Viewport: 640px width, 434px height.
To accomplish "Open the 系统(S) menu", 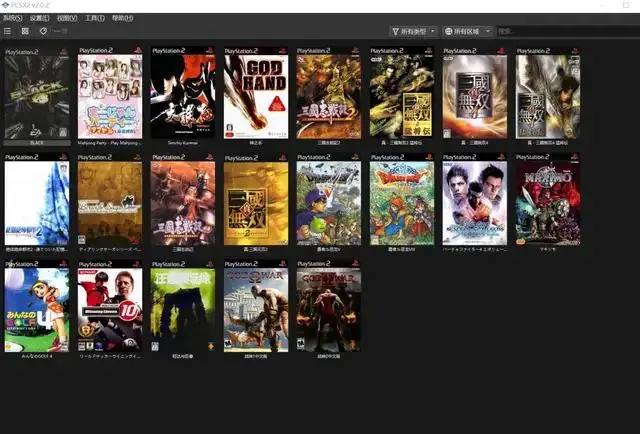I will click(13, 18).
